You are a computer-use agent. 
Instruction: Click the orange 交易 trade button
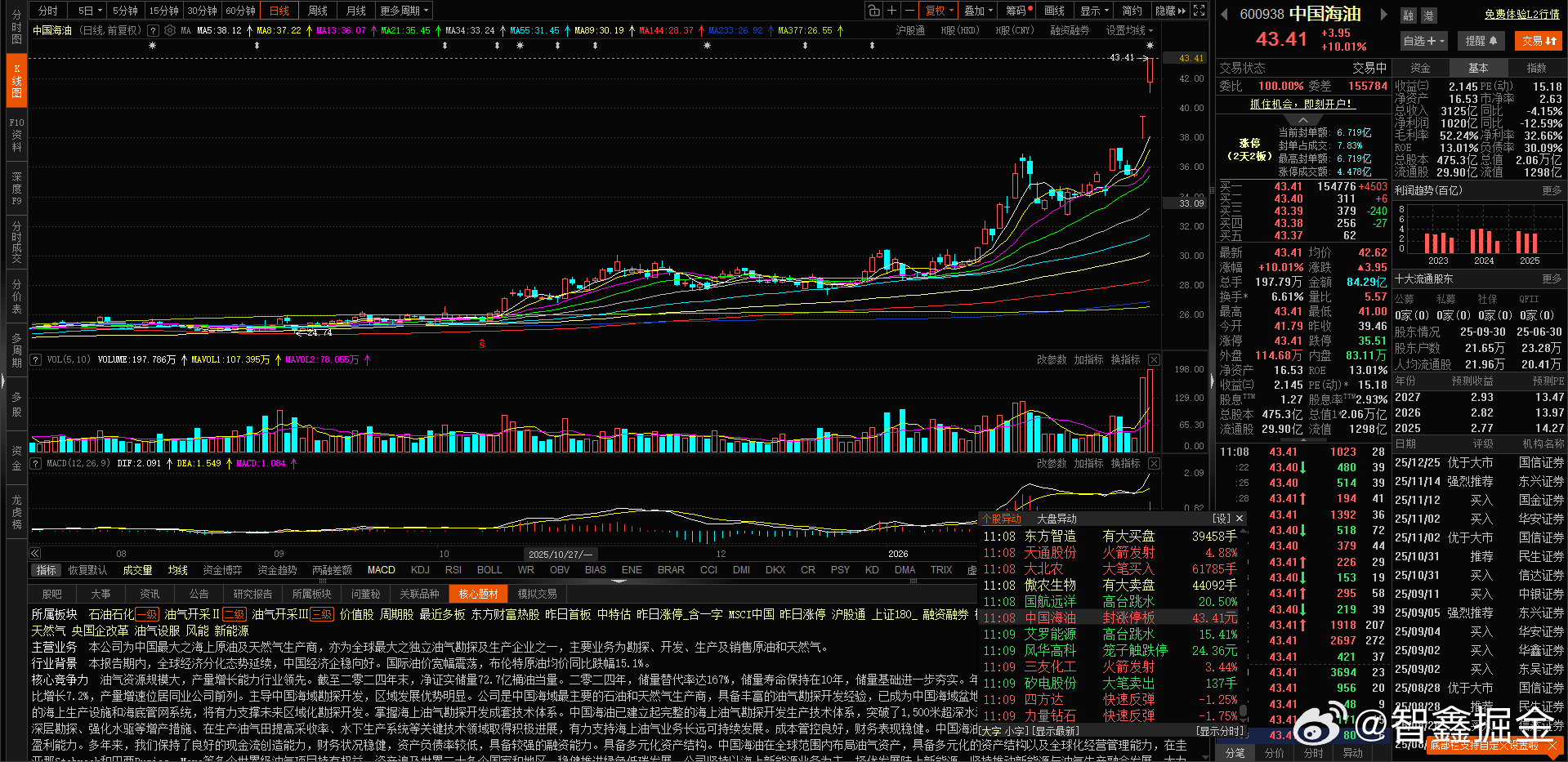(1539, 41)
